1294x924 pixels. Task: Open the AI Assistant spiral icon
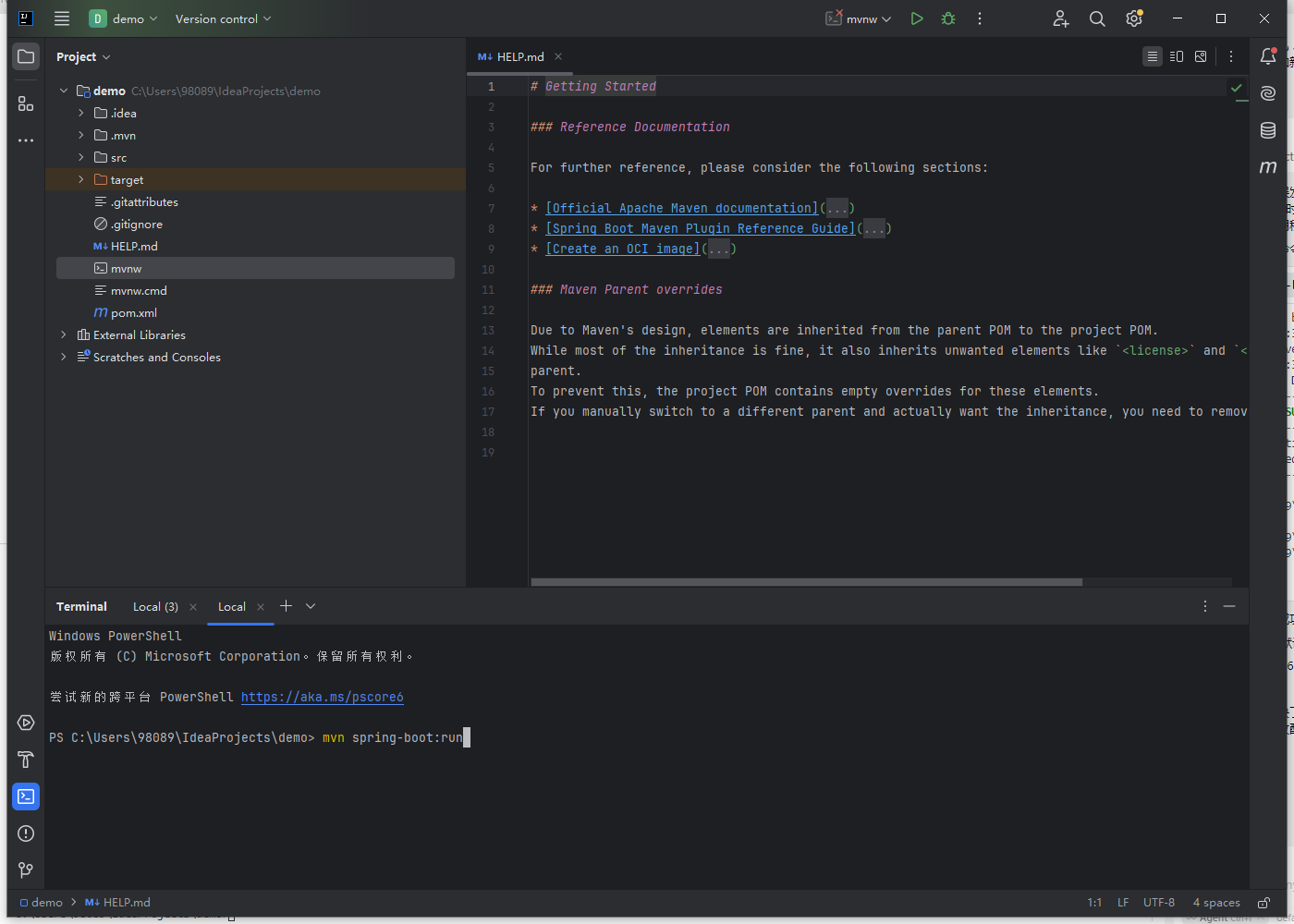[x=1268, y=93]
